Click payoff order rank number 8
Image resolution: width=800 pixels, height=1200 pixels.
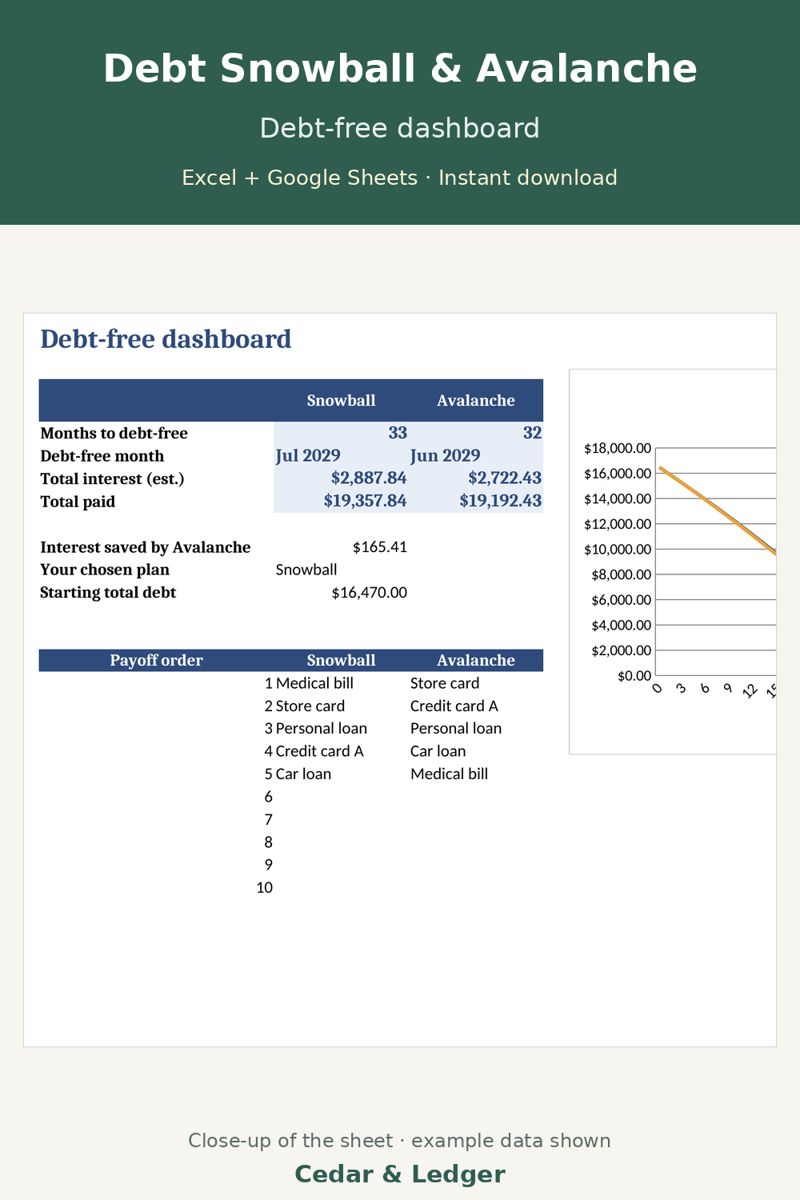click(268, 842)
